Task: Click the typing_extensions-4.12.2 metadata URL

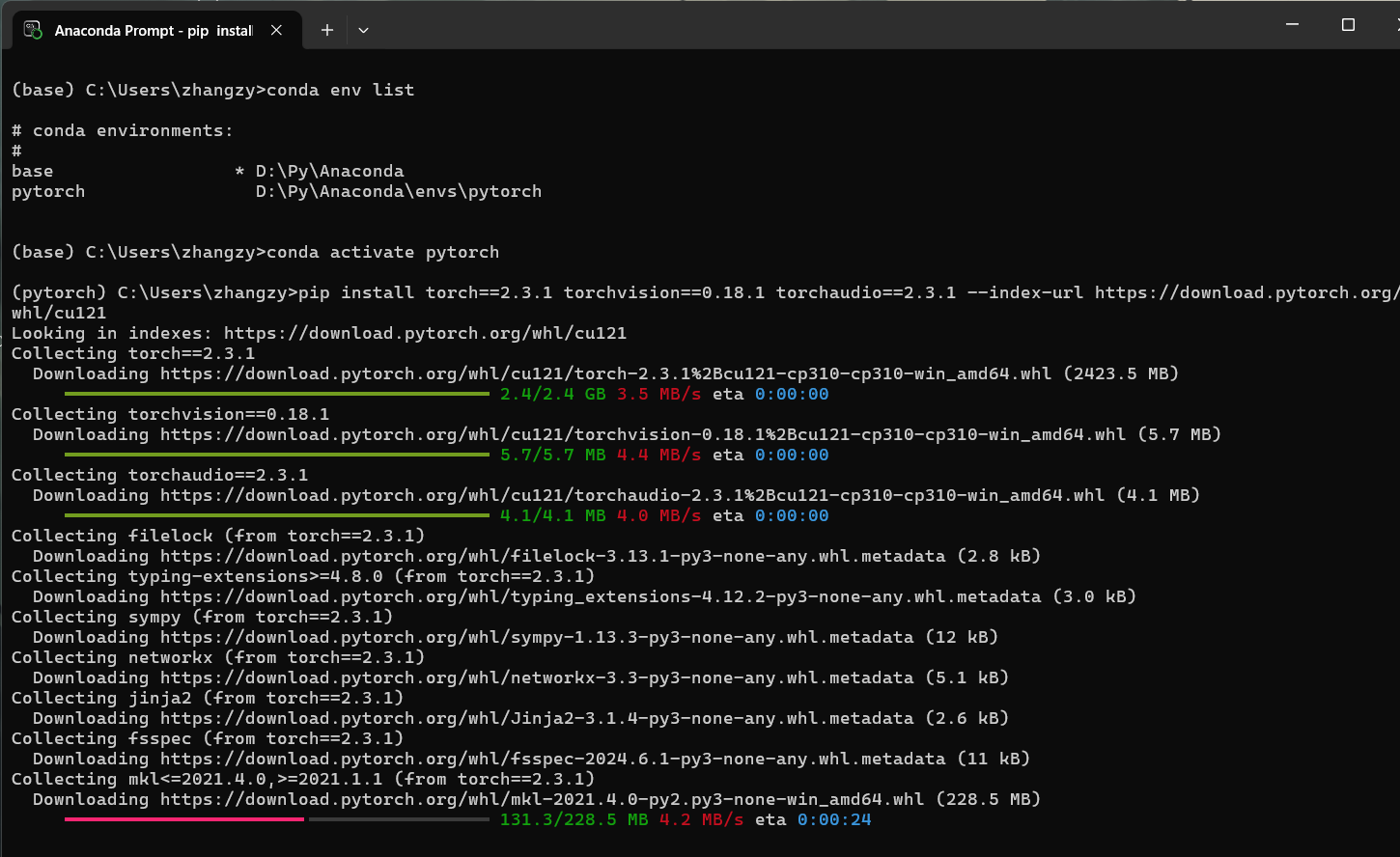Action: (601, 596)
